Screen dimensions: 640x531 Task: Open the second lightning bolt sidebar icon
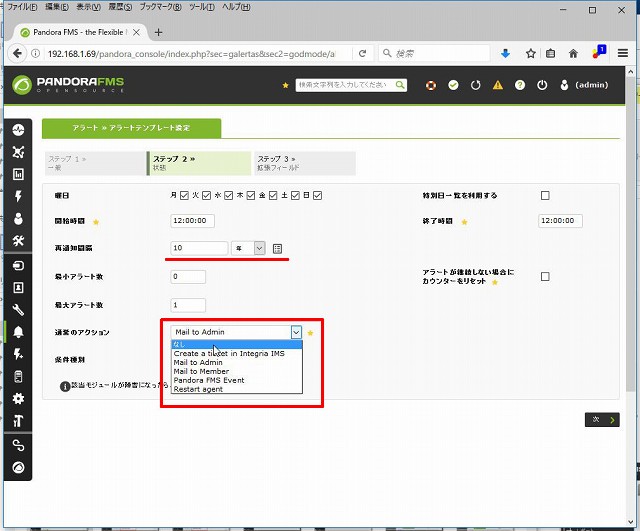pyautogui.click(x=18, y=354)
